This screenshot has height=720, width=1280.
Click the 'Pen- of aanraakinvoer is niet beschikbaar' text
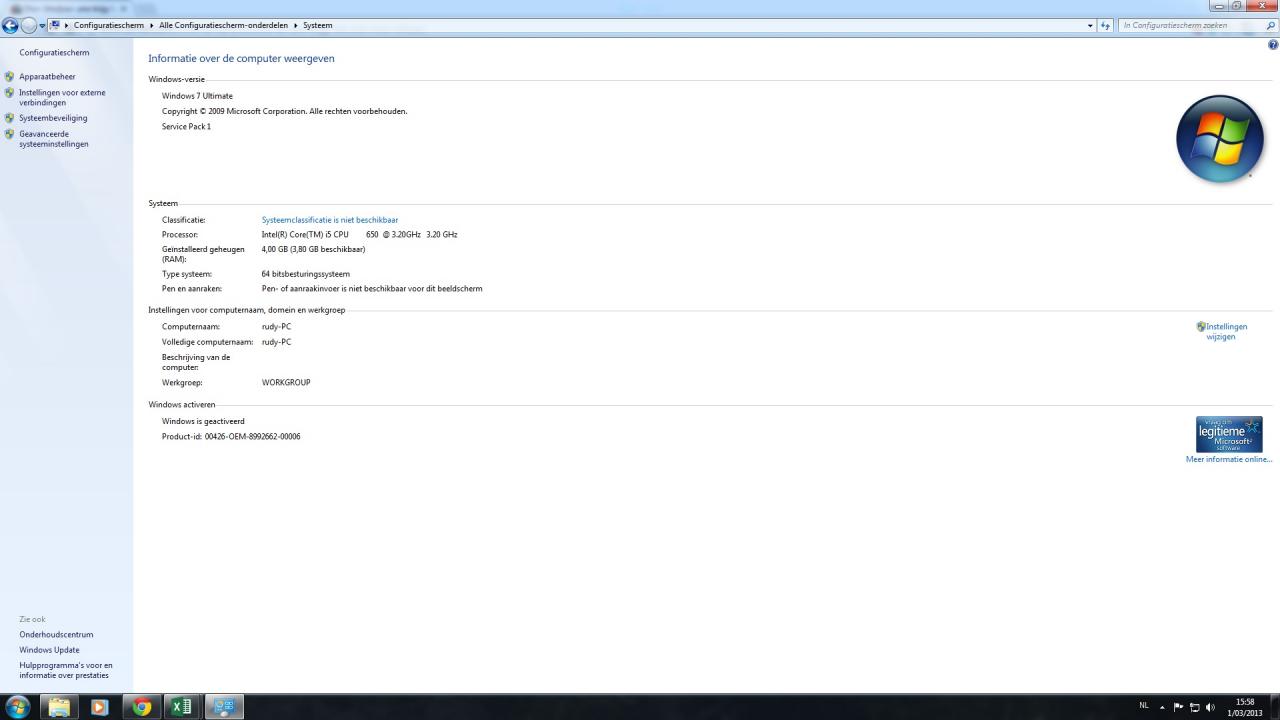pyautogui.click(x=372, y=289)
